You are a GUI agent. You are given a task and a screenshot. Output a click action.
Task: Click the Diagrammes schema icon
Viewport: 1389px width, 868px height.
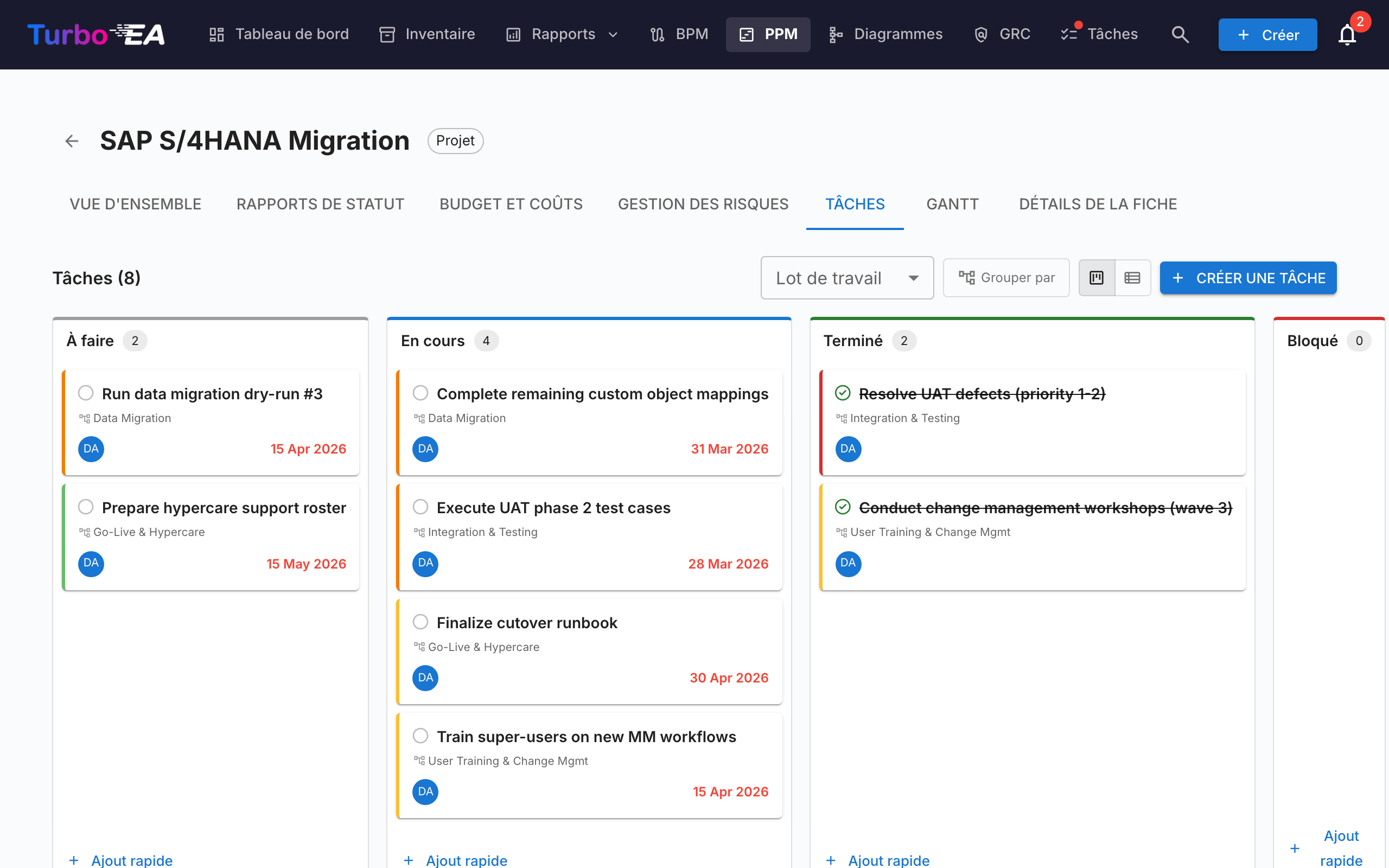[836, 34]
